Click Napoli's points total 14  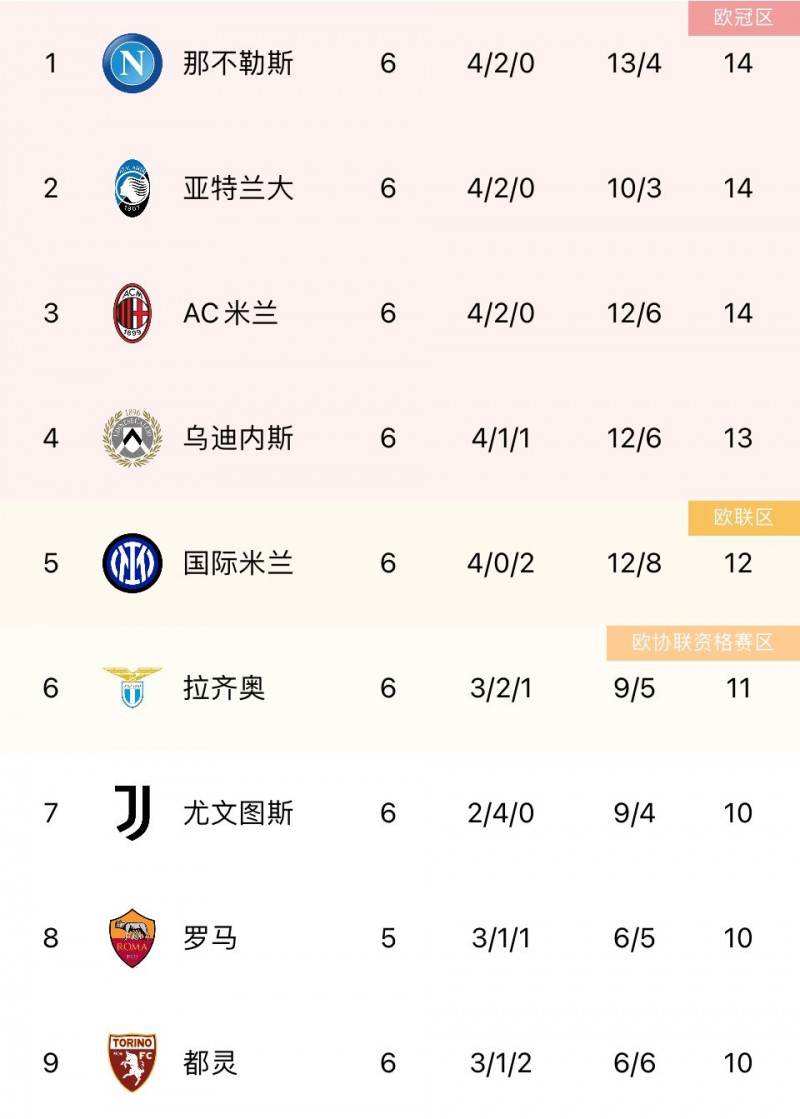pos(738,62)
